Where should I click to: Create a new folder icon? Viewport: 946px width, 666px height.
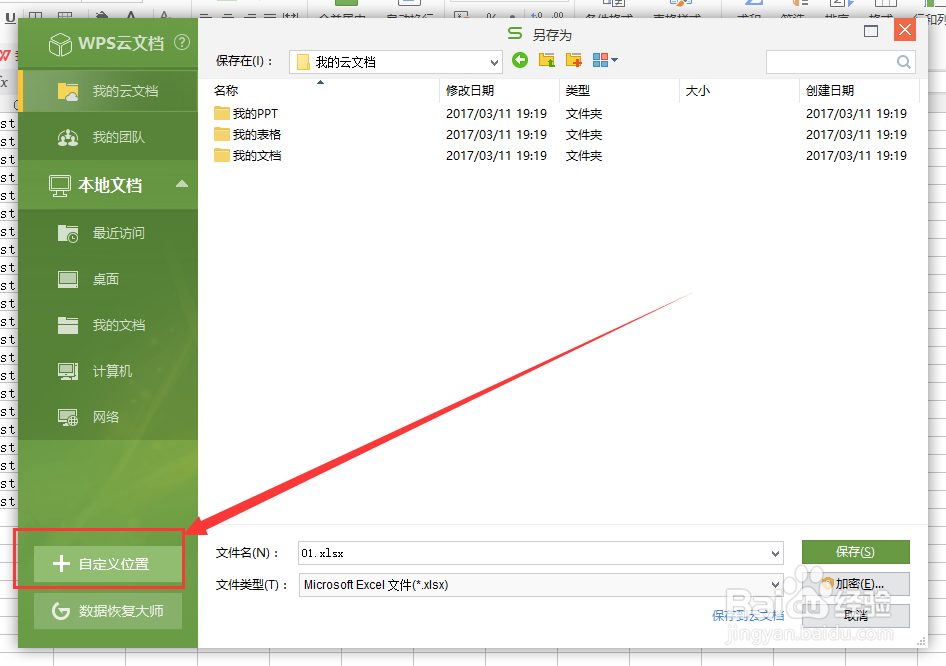(574, 60)
